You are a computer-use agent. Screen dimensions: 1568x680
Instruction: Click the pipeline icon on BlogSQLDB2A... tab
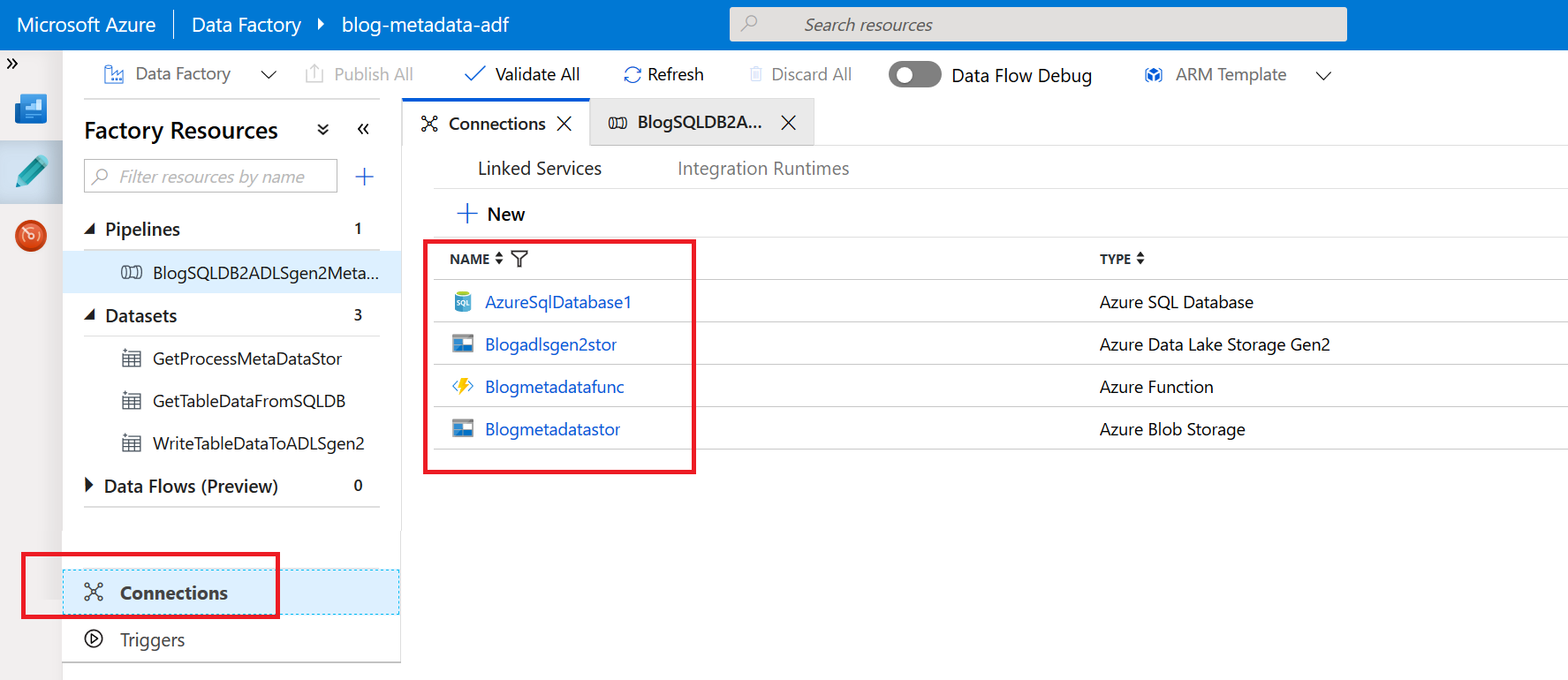618,123
